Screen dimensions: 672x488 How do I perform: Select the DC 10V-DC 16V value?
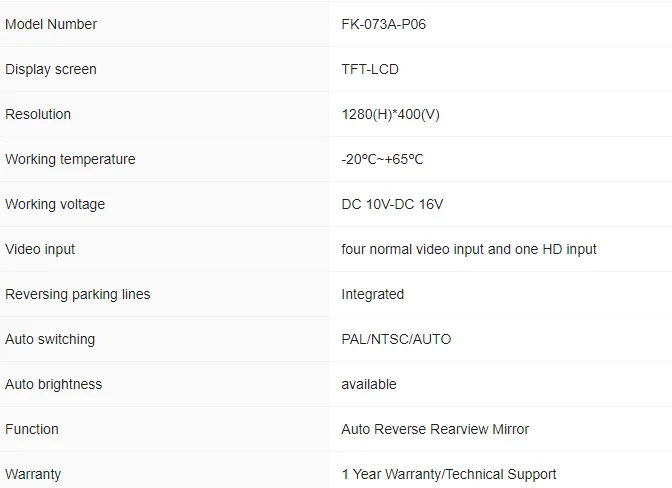(392, 204)
